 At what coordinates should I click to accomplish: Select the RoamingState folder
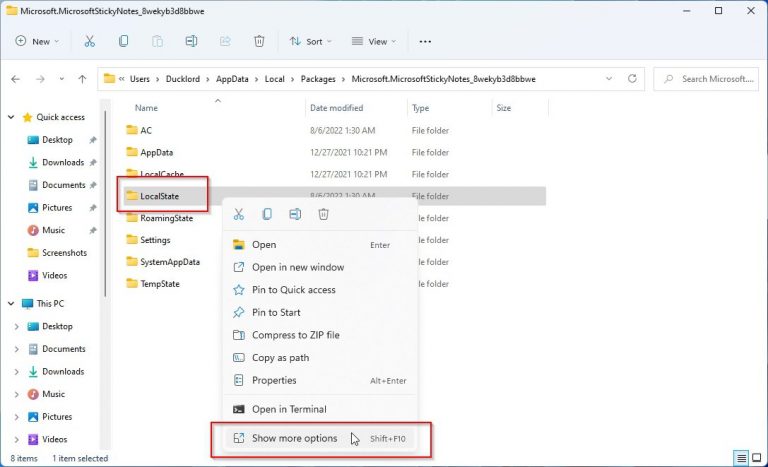[160, 218]
